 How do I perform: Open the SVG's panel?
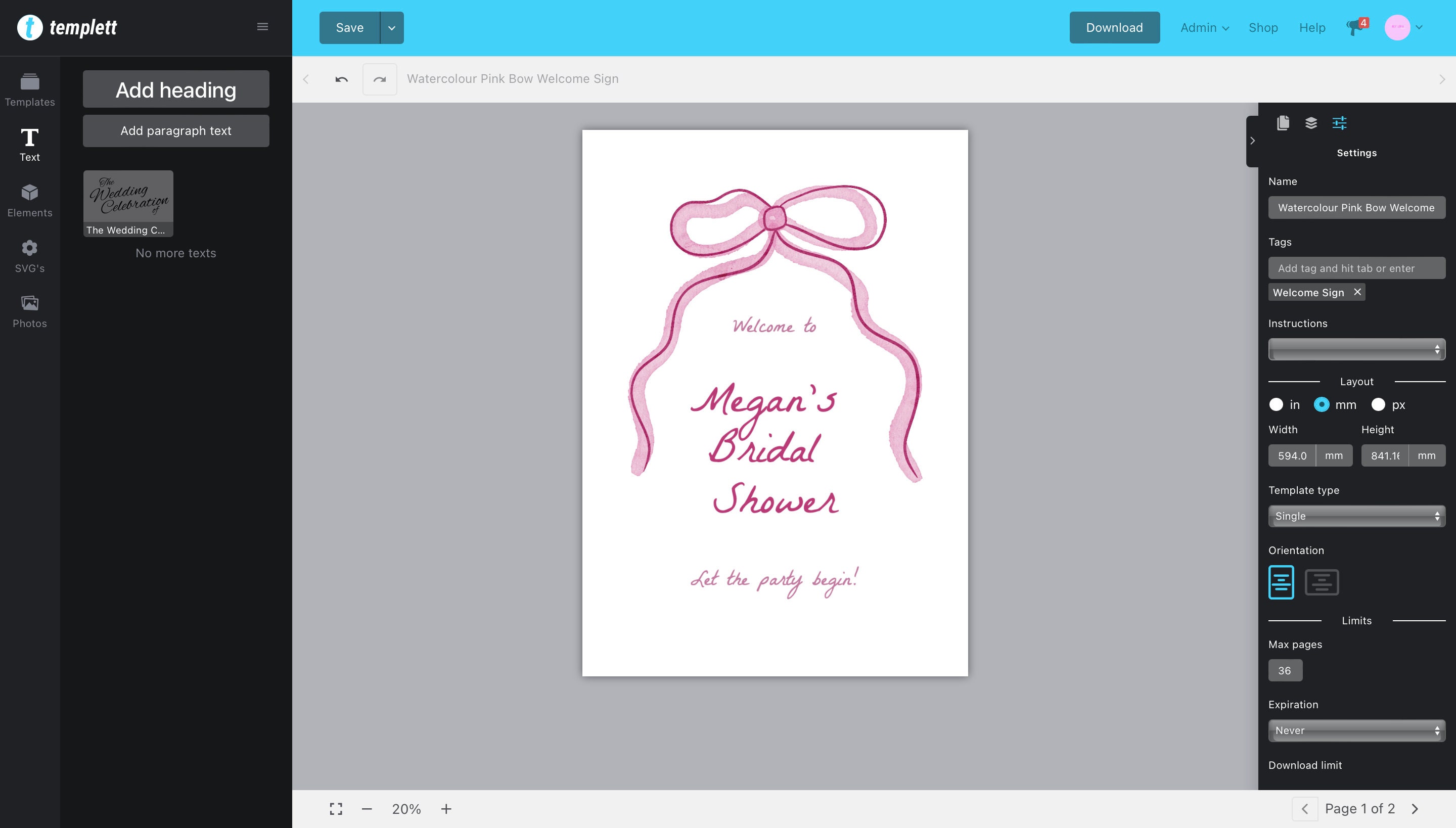(29, 256)
